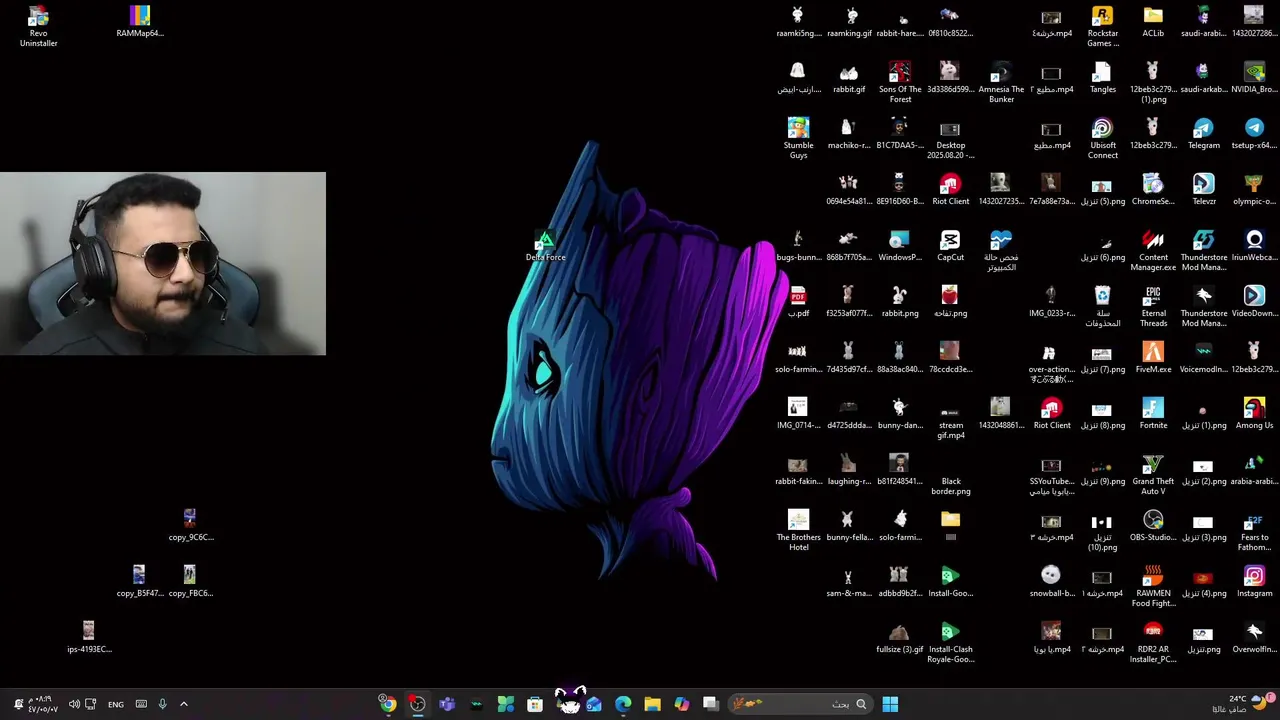Select the Instagram shortcut icon

[1254, 581]
